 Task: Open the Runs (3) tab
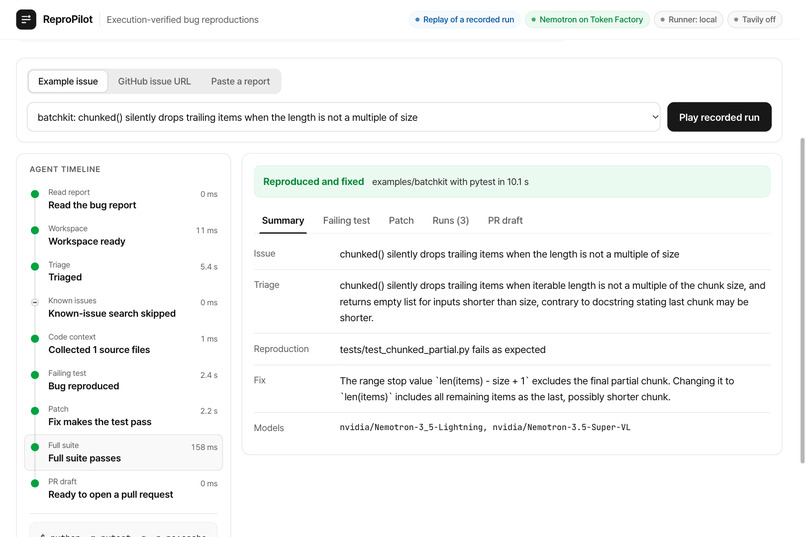click(450, 221)
